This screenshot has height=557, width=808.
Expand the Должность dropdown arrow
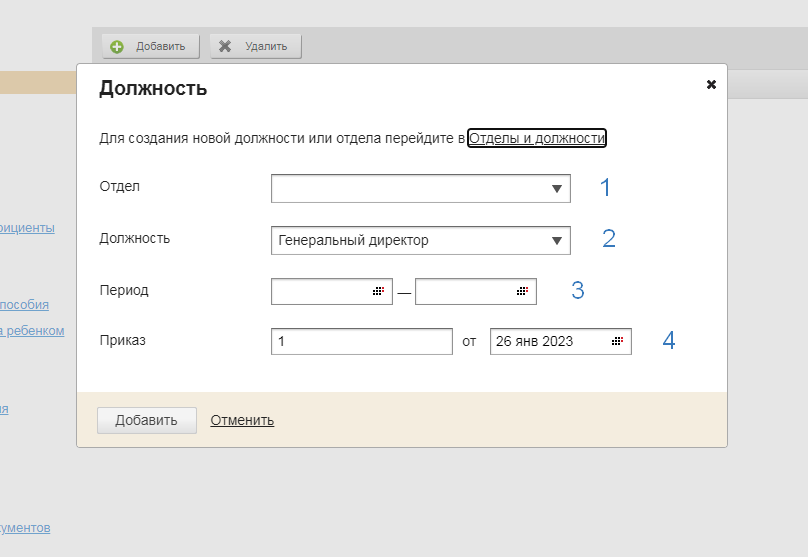click(x=556, y=241)
